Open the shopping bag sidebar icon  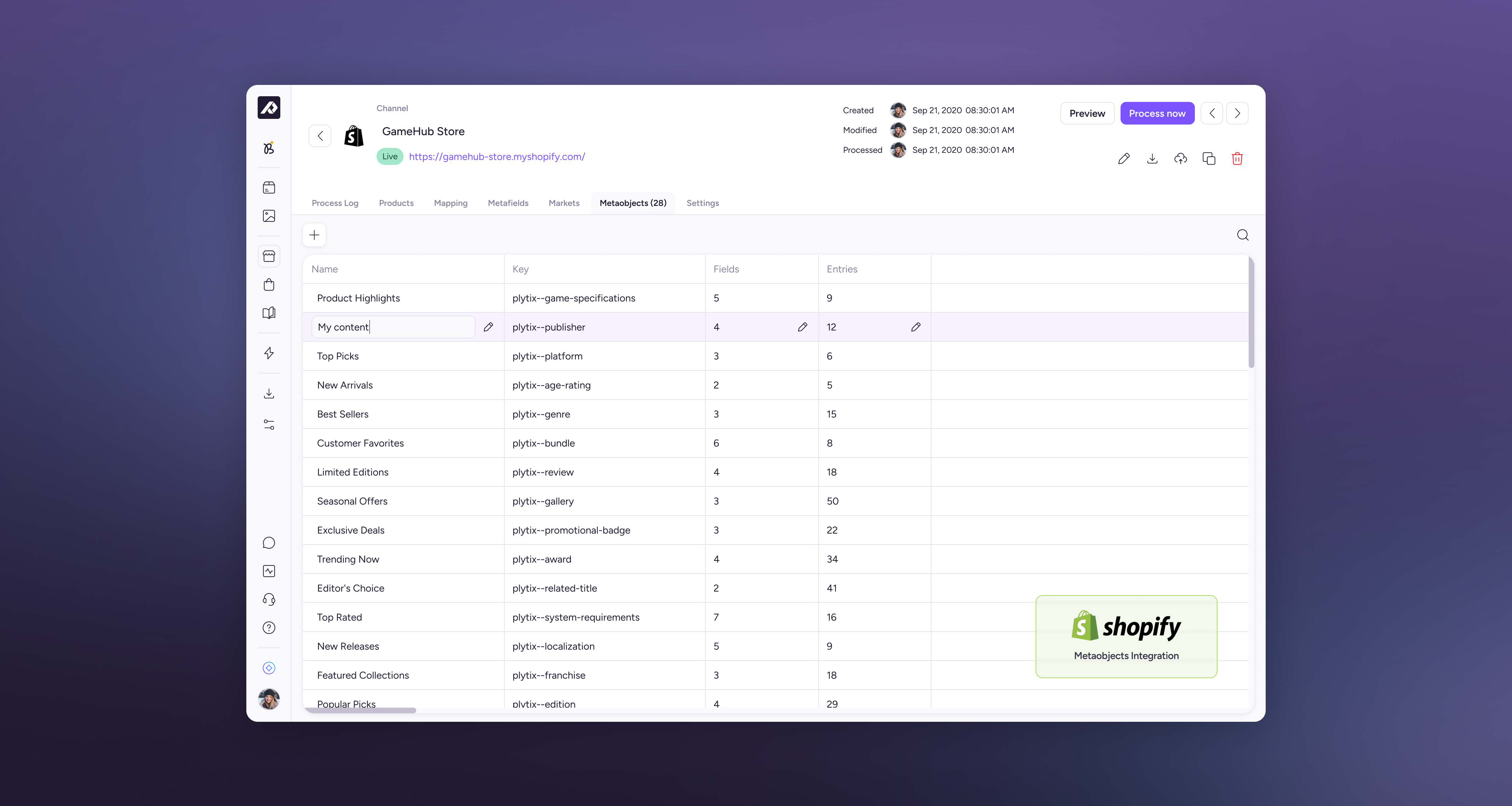(269, 284)
